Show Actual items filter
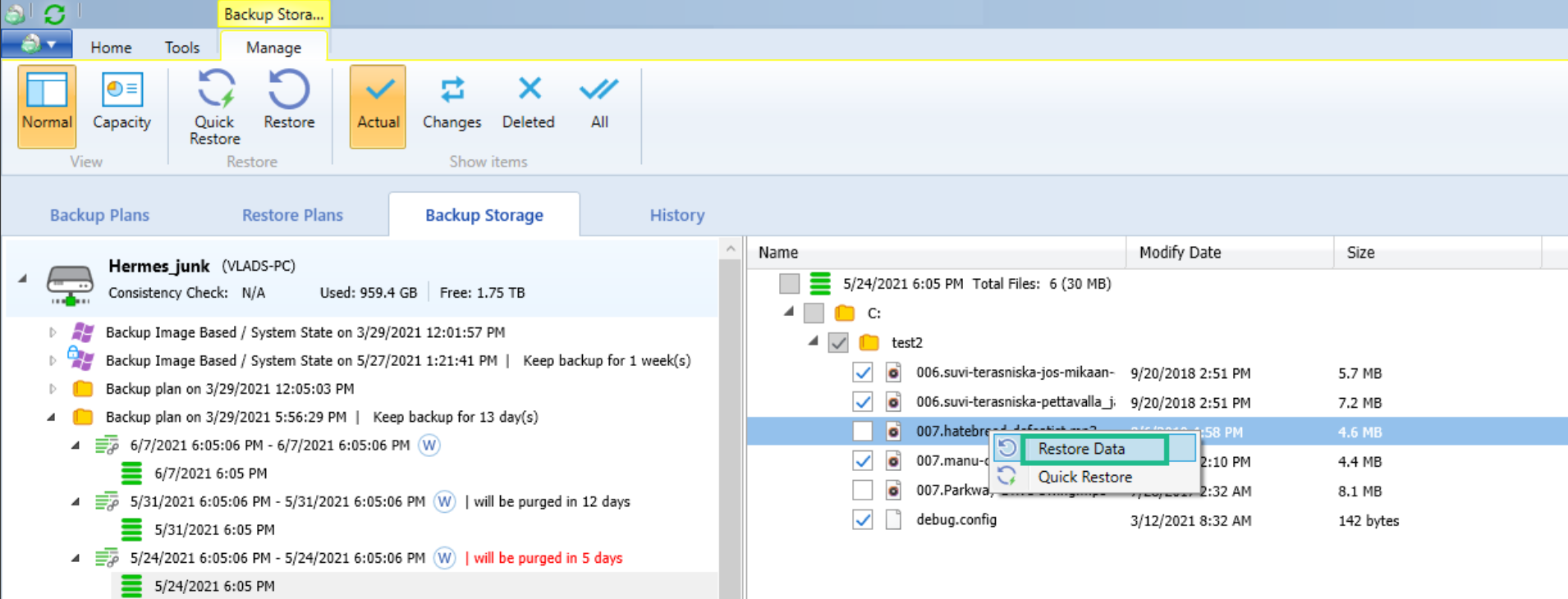Screen dimensions: 1568x599 coord(378,106)
